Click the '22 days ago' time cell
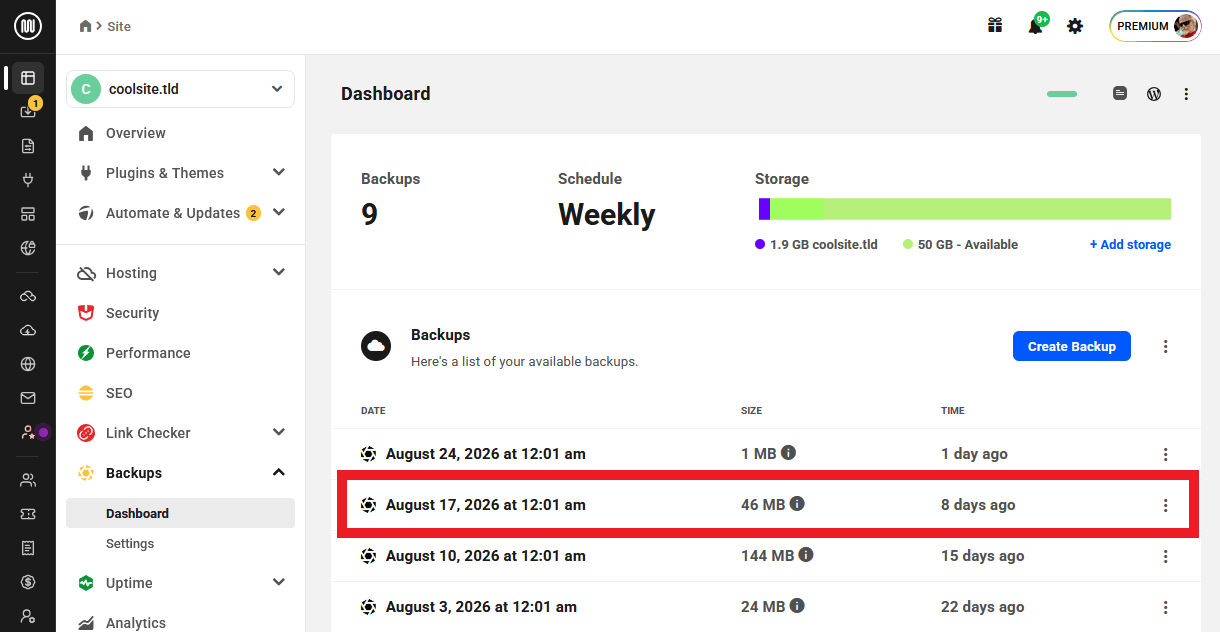This screenshot has width=1220, height=632. [983, 607]
